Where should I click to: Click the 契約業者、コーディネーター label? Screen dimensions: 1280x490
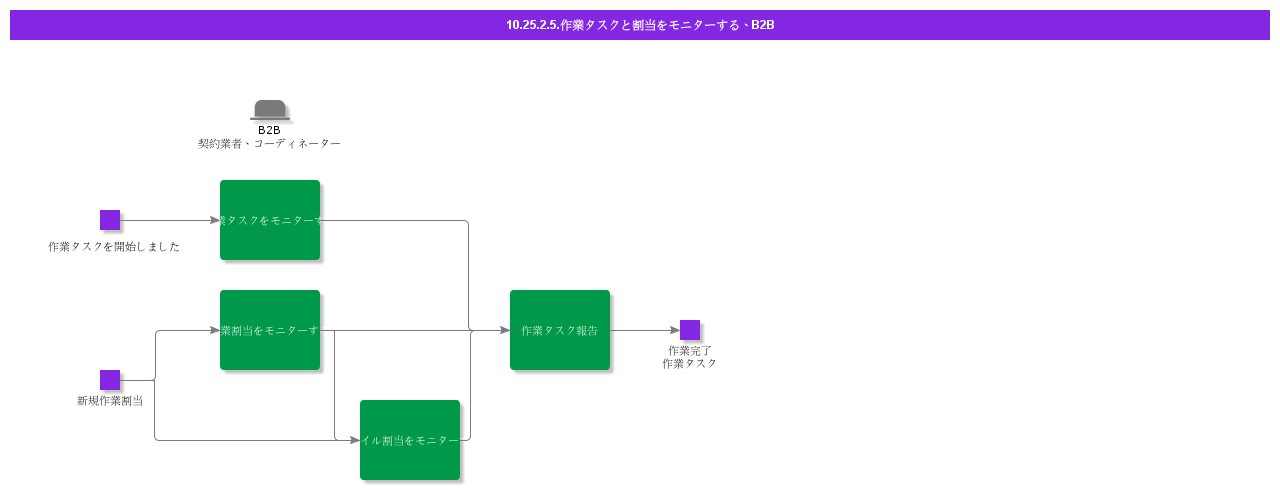click(269, 144)
